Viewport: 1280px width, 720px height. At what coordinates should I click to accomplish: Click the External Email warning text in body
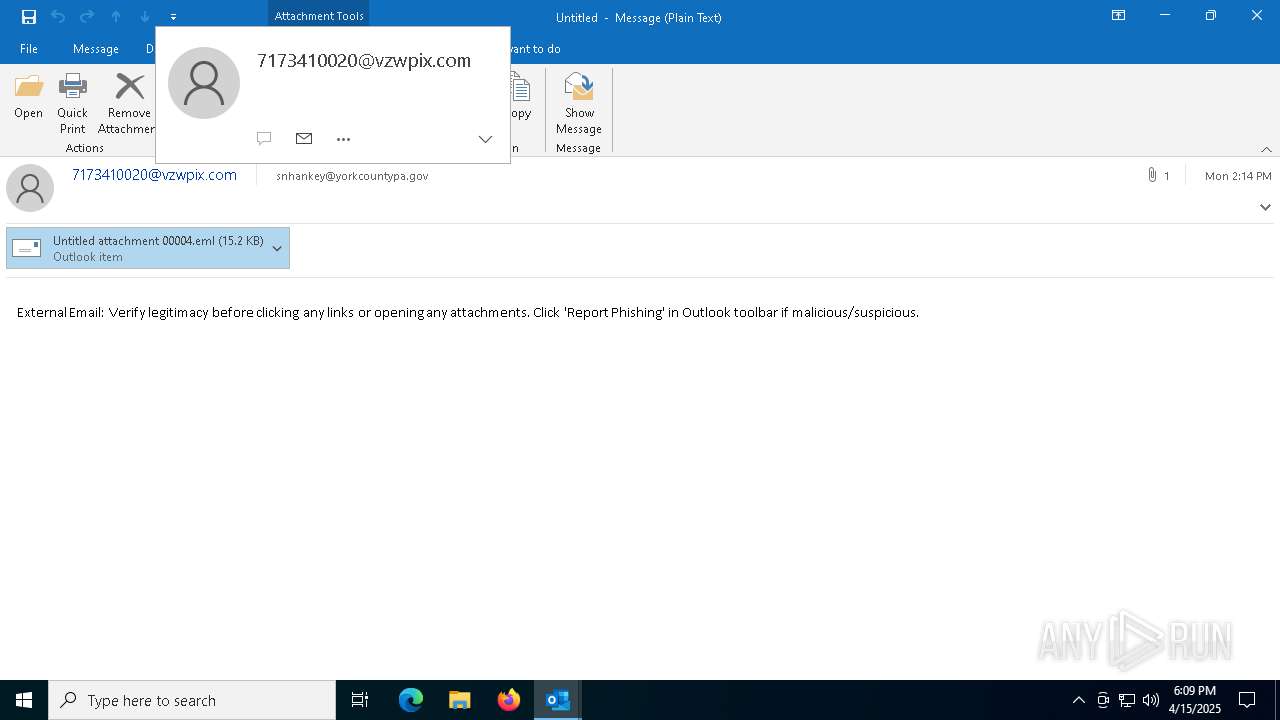(468, 312)
